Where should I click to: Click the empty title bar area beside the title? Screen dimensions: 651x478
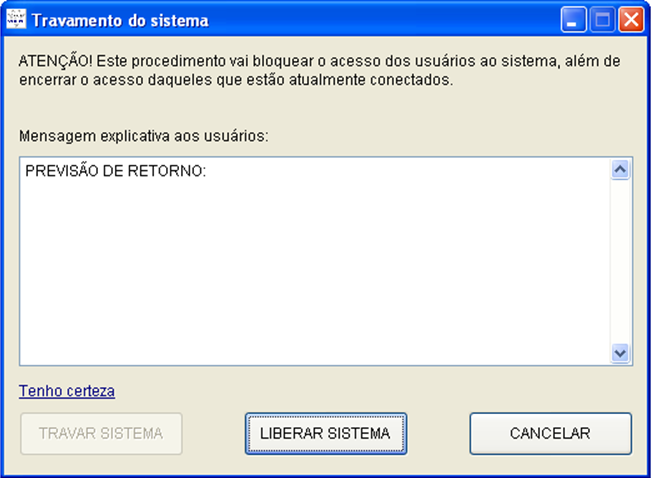[x=380, y=19]
